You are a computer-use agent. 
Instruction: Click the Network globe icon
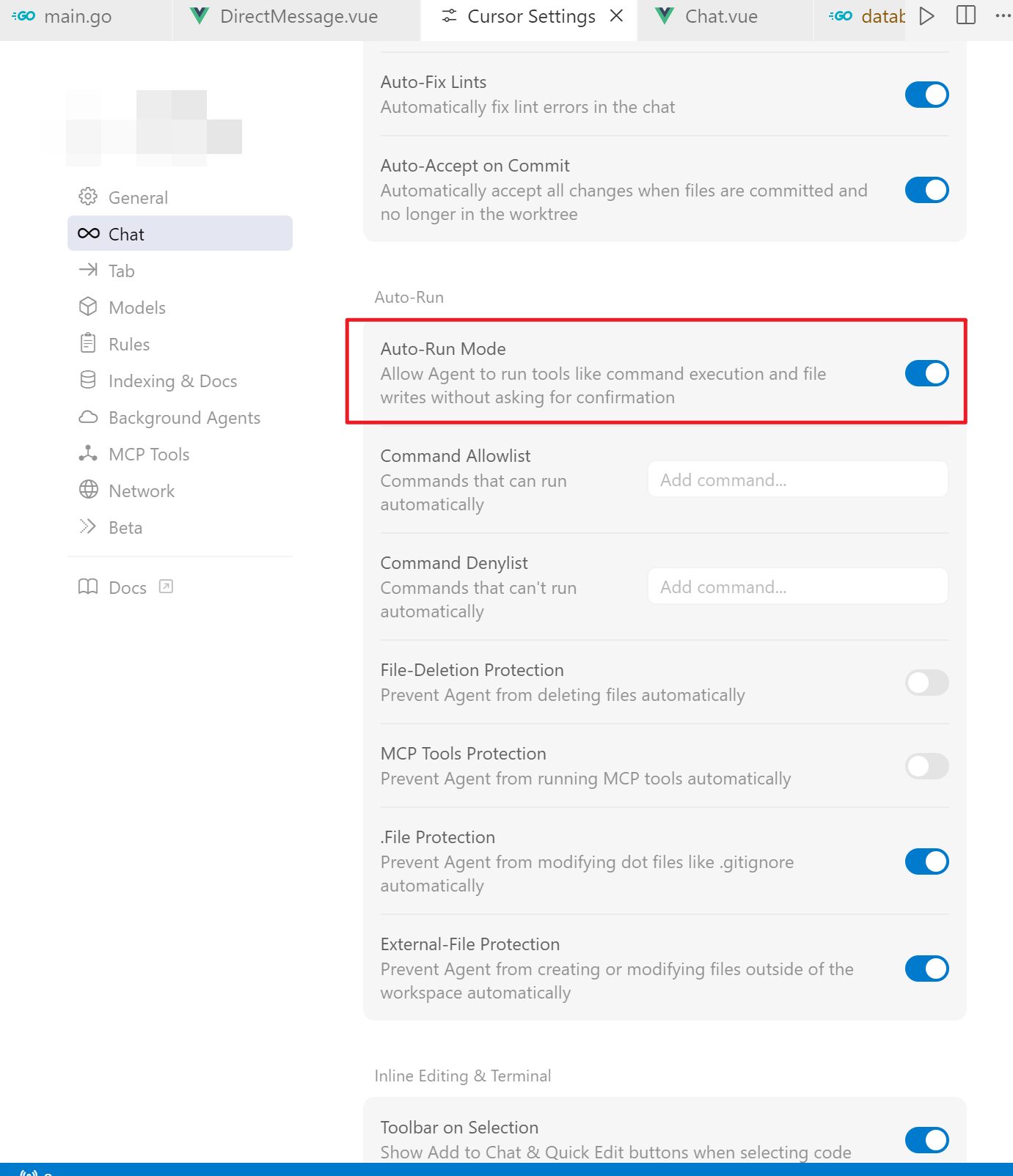tap(88, 490)
